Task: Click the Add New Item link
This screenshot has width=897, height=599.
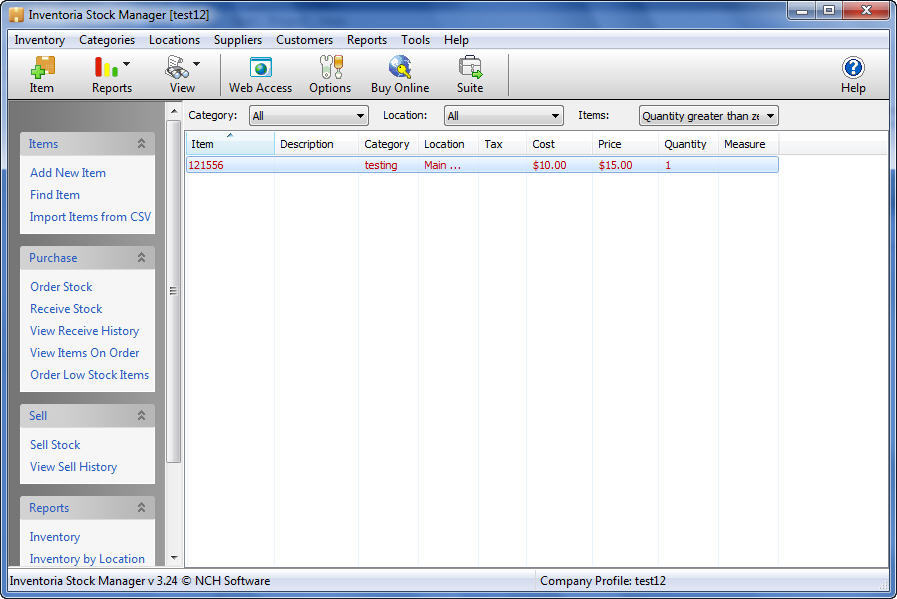Action: tap(68, 173)
